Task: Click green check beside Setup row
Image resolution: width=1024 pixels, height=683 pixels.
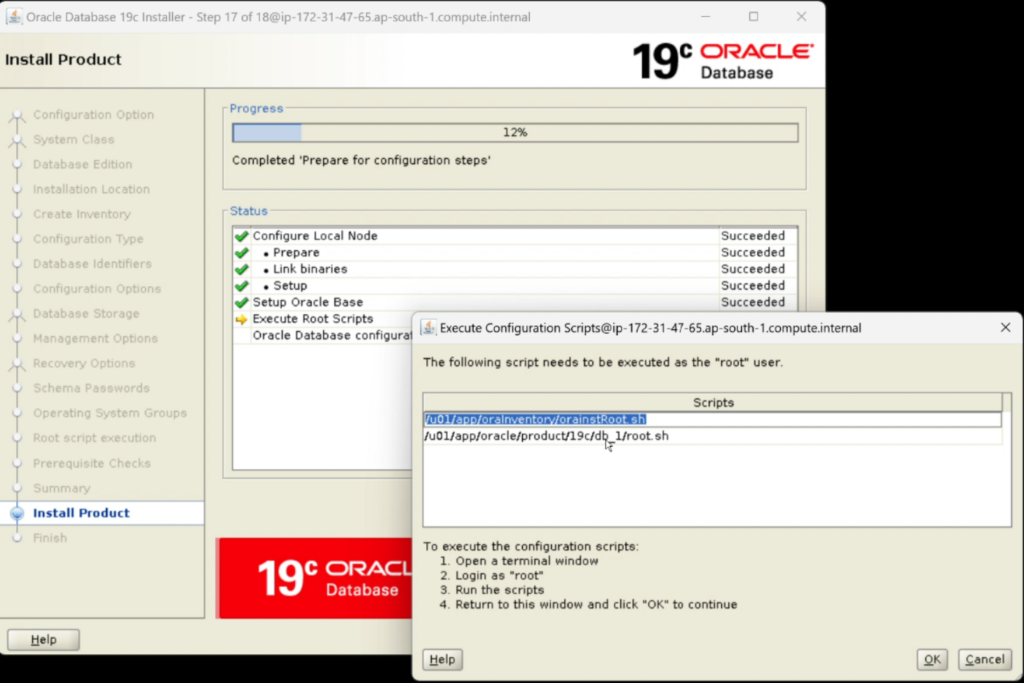Action: (242, 286)
